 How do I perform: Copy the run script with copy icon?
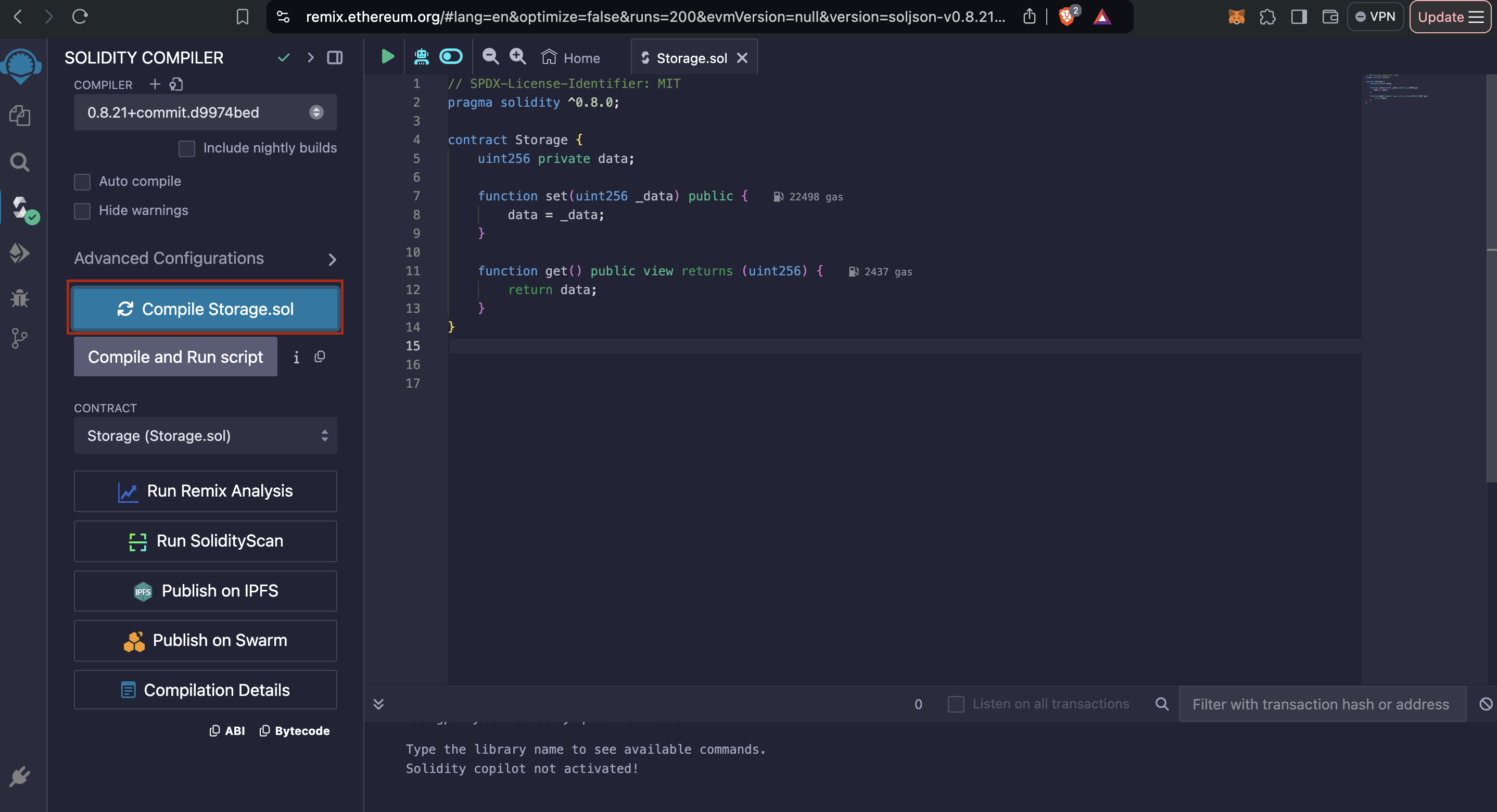[x=320, y=357]
